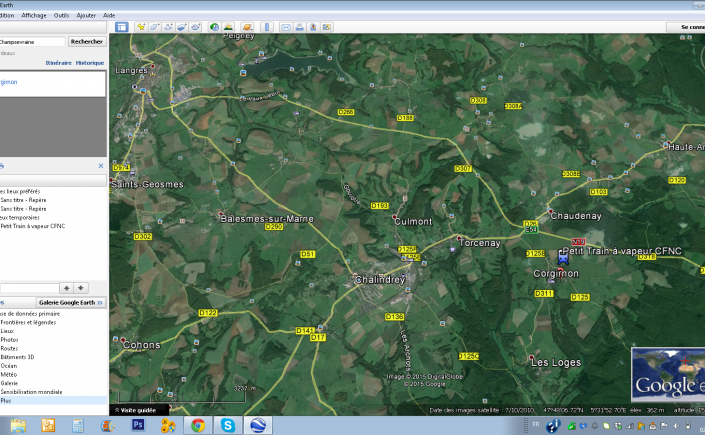This screenshot has height=435, width=705.
Task: Click the Add Path toolbar icon
Action: pyautogui.click(x=168, y=26)
